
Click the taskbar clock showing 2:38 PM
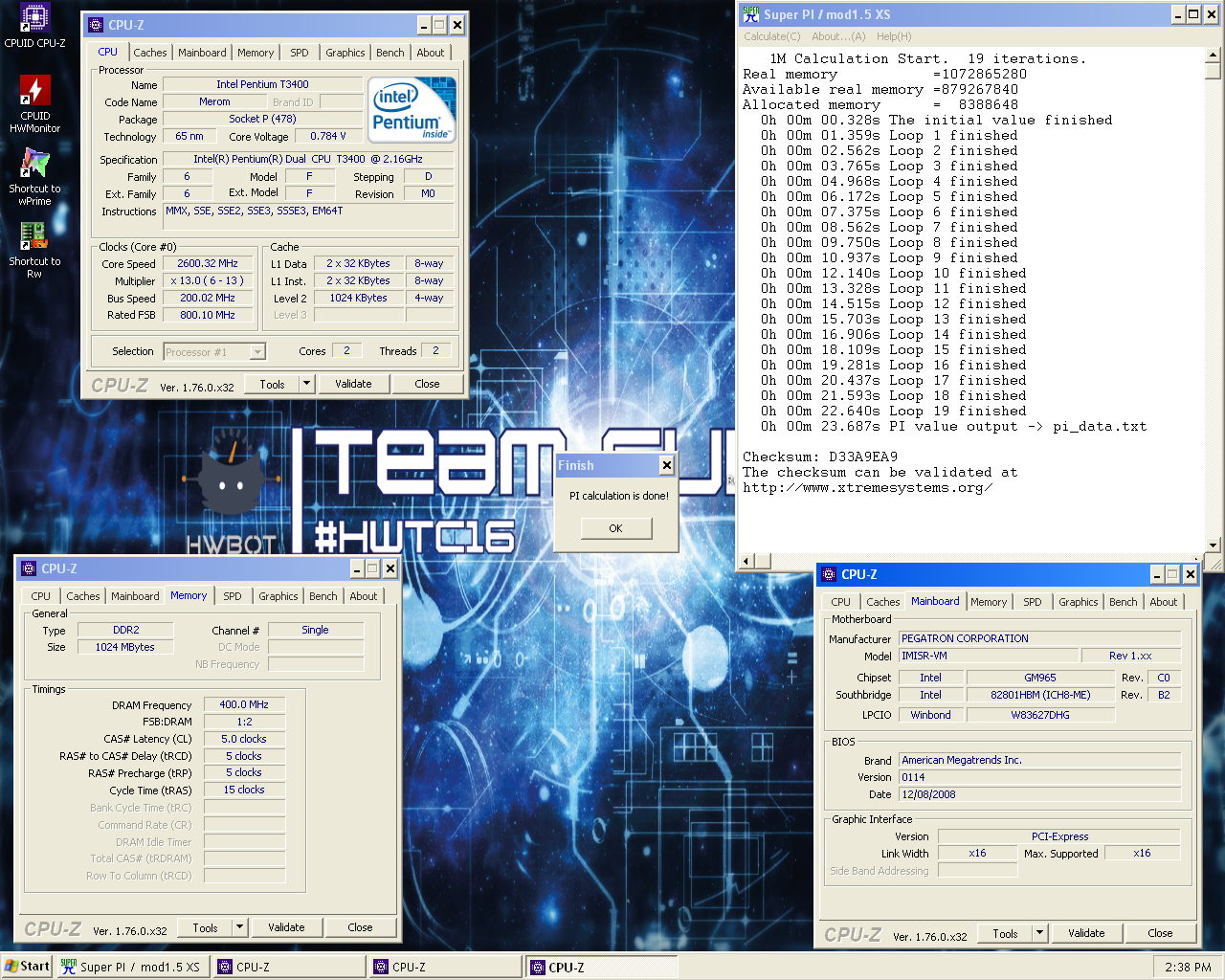pyautogui.click(x=1188, y=968)
